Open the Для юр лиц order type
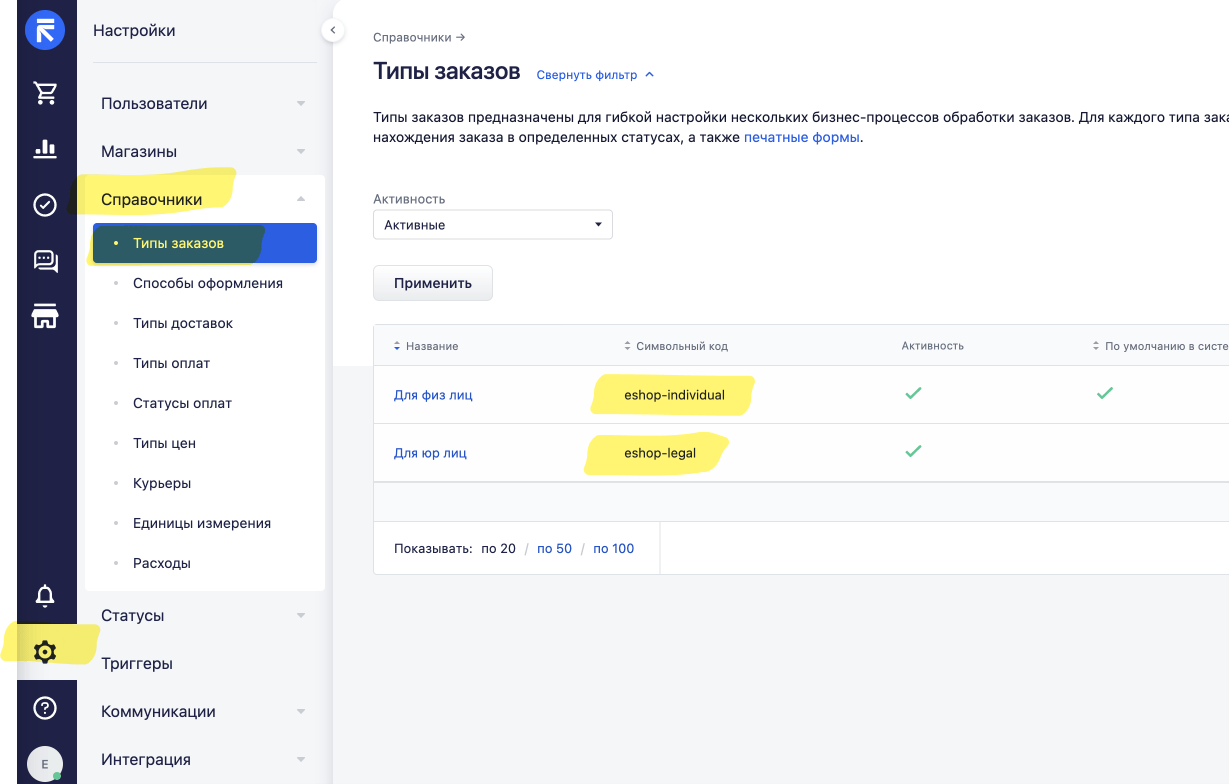 click(x=430, y=453)
